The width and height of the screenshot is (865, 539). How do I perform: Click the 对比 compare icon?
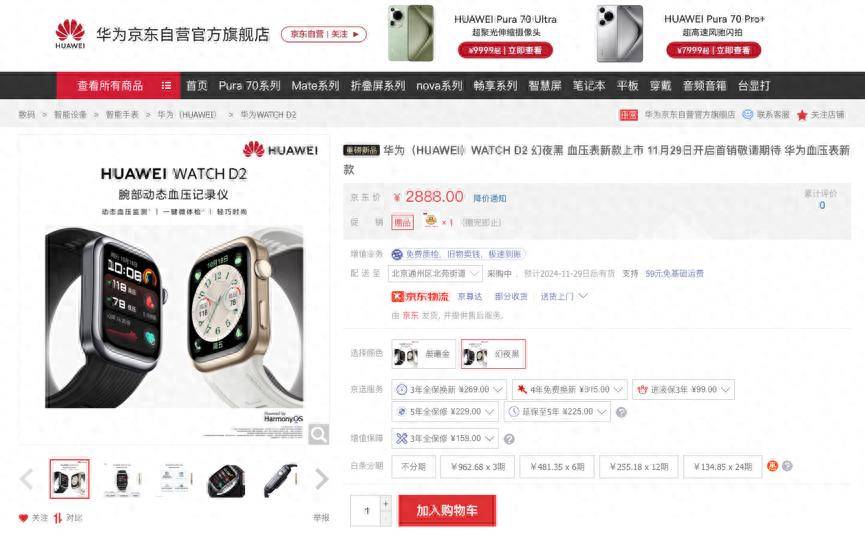(x=57, y=518)
